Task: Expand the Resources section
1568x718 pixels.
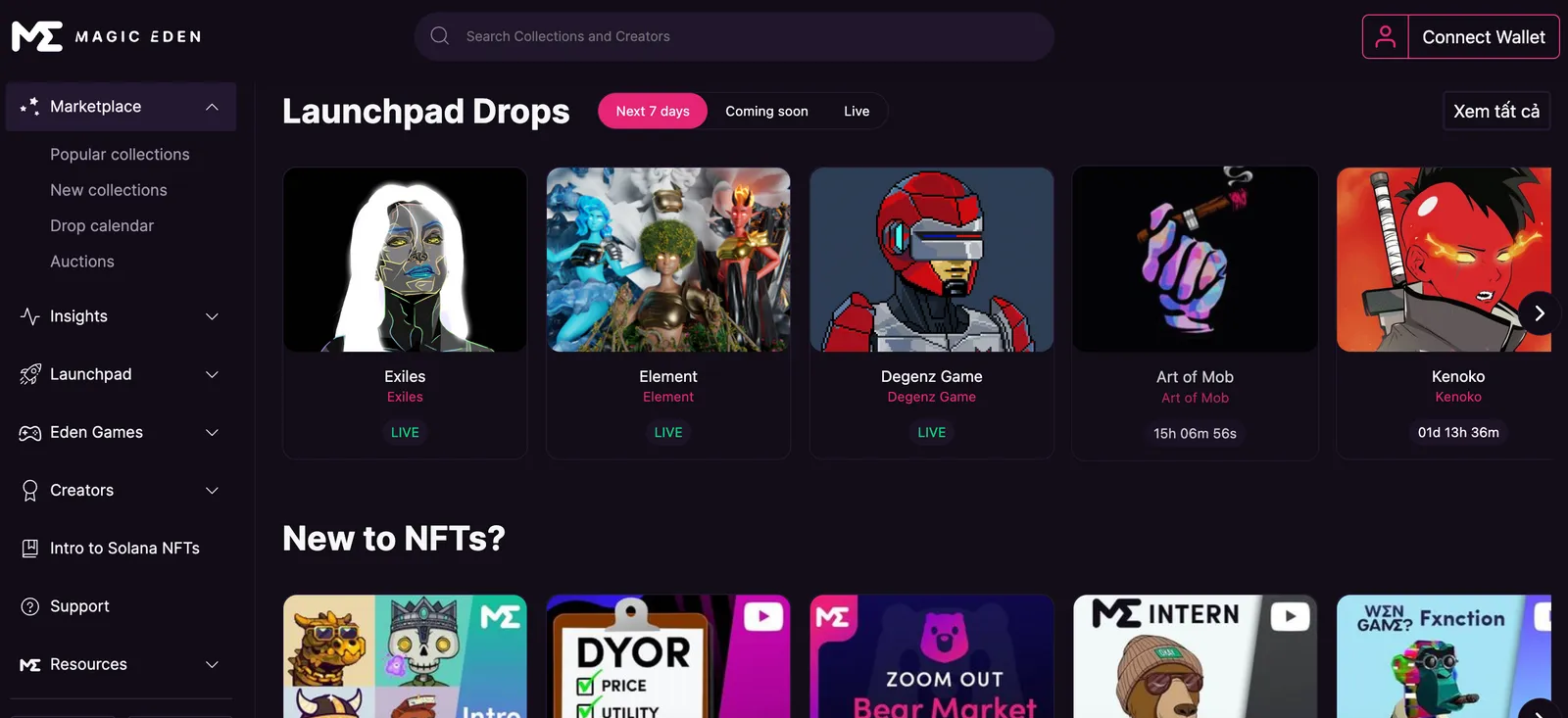Action: (x=212, y=664)
